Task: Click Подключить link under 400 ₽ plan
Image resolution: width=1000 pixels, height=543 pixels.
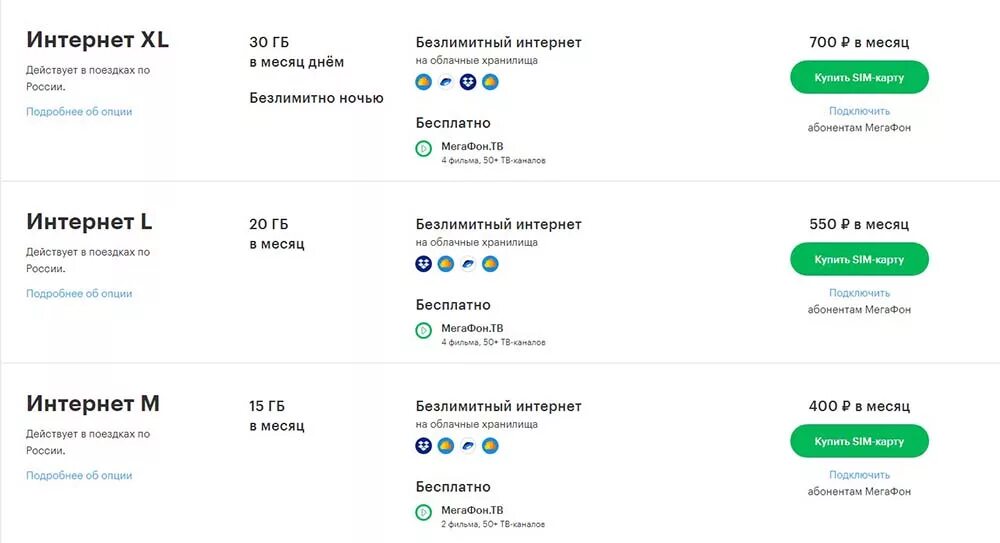Action: click(859, 475)
